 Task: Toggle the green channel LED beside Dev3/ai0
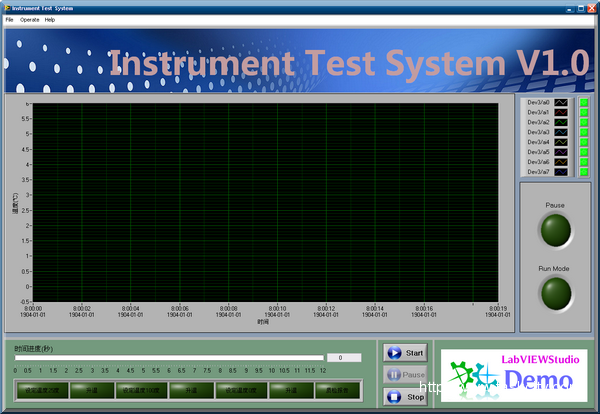(584, 103)
